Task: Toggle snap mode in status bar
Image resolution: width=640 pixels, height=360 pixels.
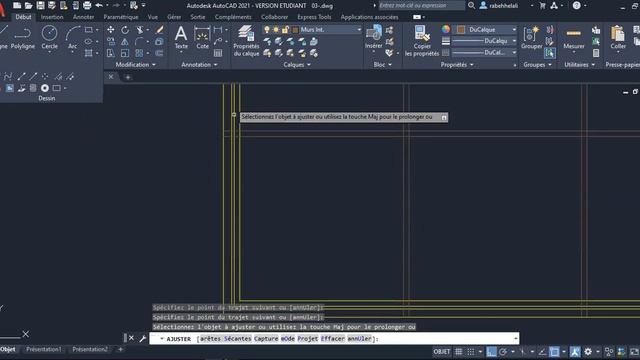Action: (471, 351)
